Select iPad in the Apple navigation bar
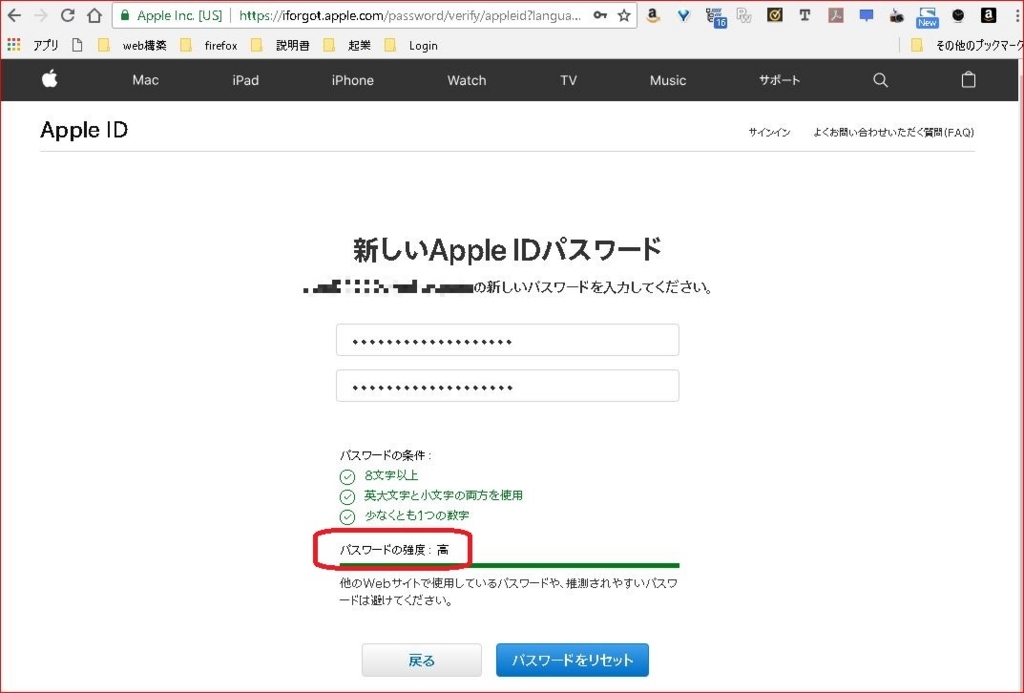The width and height of the screenshot is (1024, 693). (246, 80)
